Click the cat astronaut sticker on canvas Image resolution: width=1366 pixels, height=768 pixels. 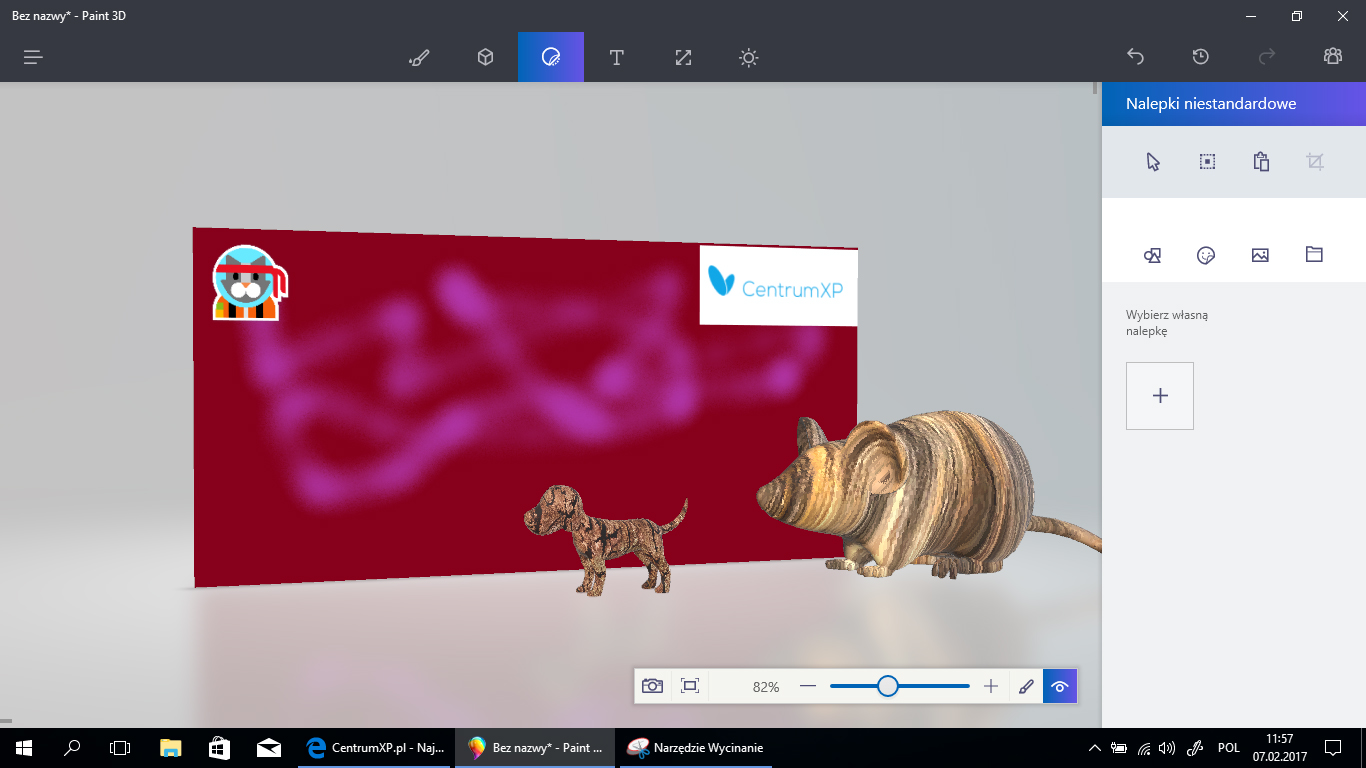(x=249, y=283)
